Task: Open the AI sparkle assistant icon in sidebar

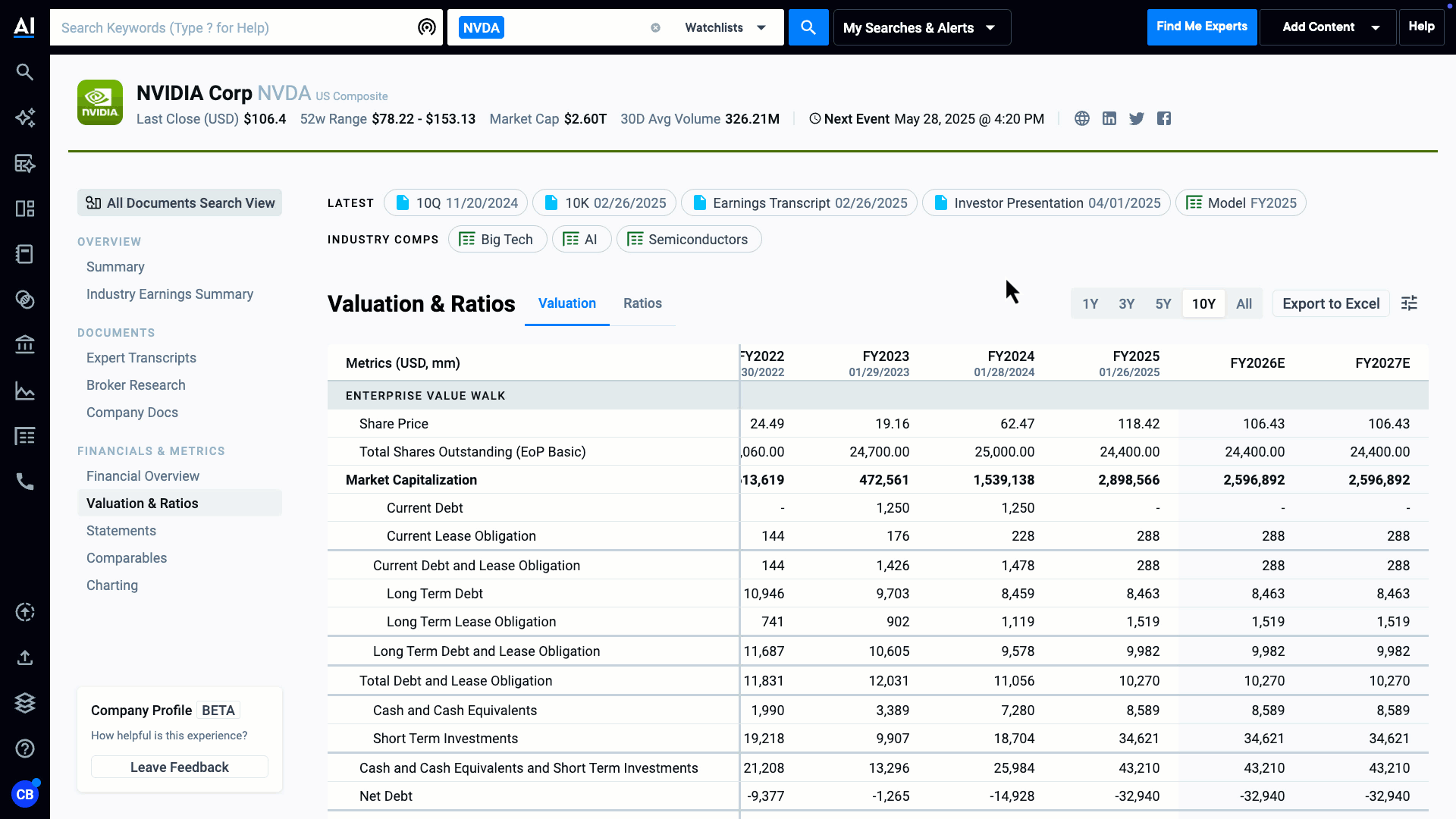Action: pos(25,118)
